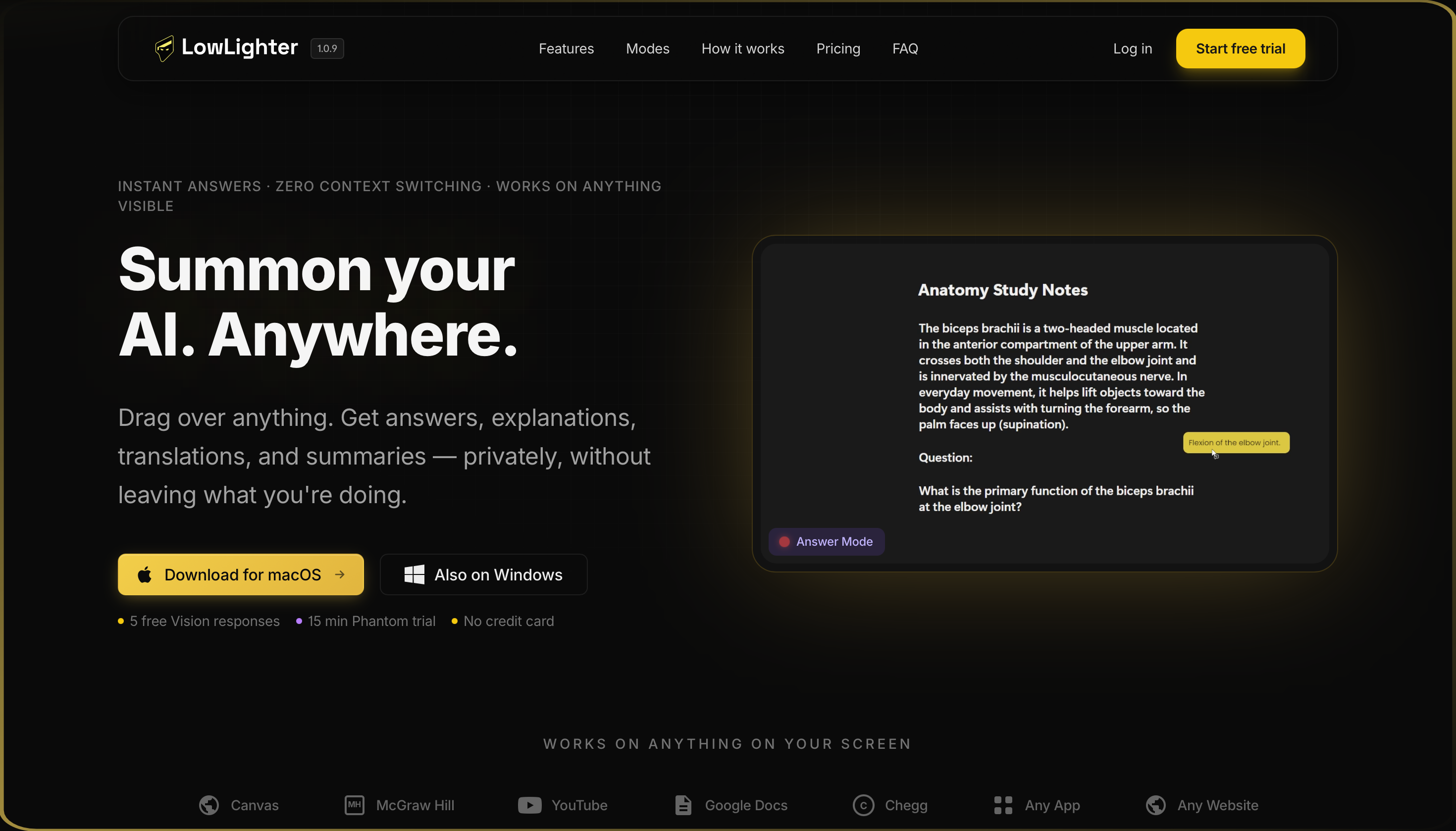Click Download for macOS button
Screen dimensions: 1456x831
coord(240,574)
